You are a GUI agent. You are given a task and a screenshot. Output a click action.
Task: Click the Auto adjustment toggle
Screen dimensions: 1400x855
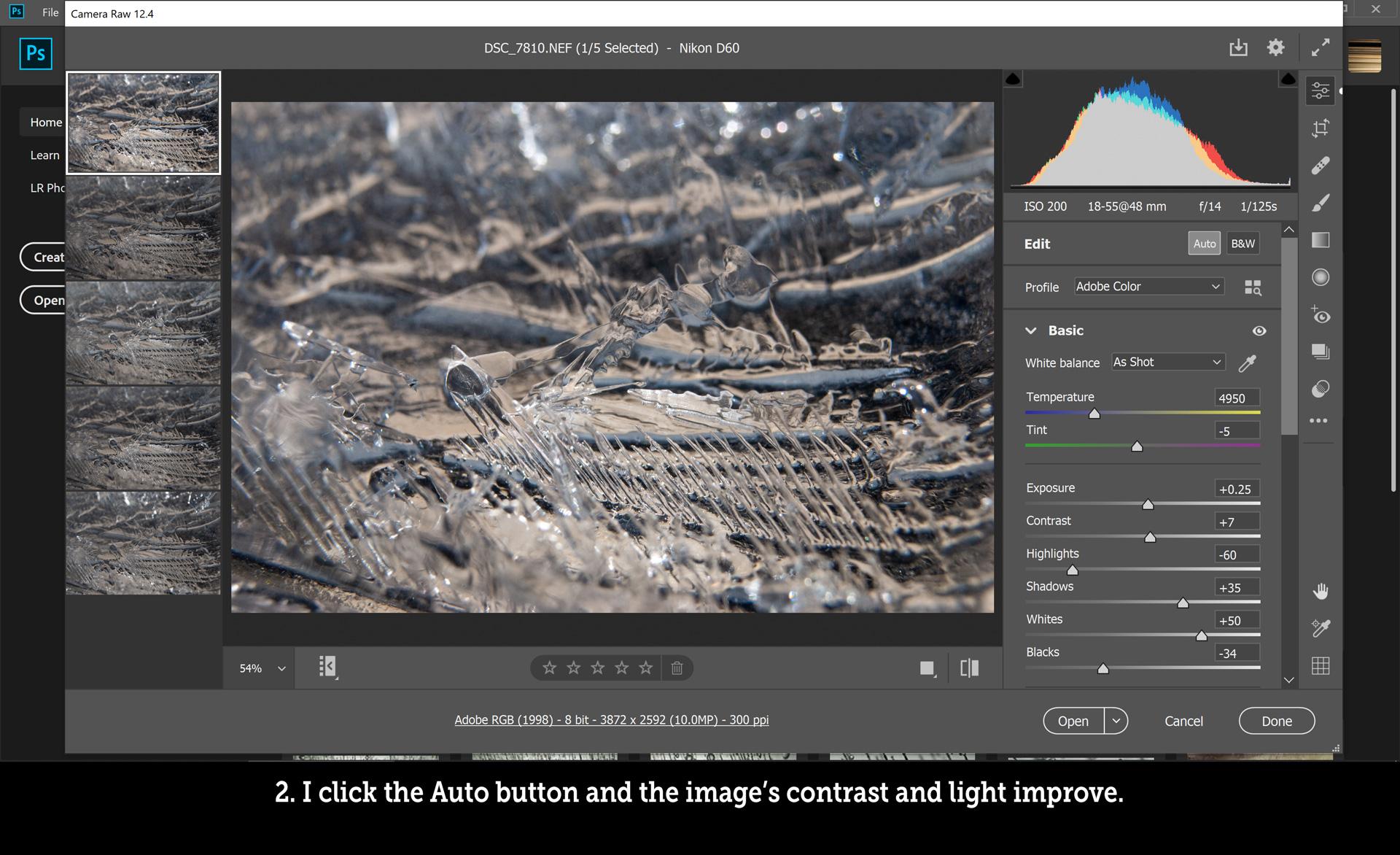tap(1204, 243)
